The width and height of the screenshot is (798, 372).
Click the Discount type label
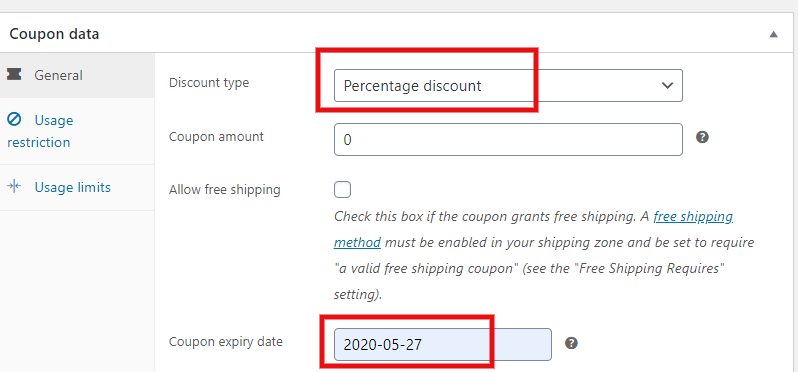(209, 82)
